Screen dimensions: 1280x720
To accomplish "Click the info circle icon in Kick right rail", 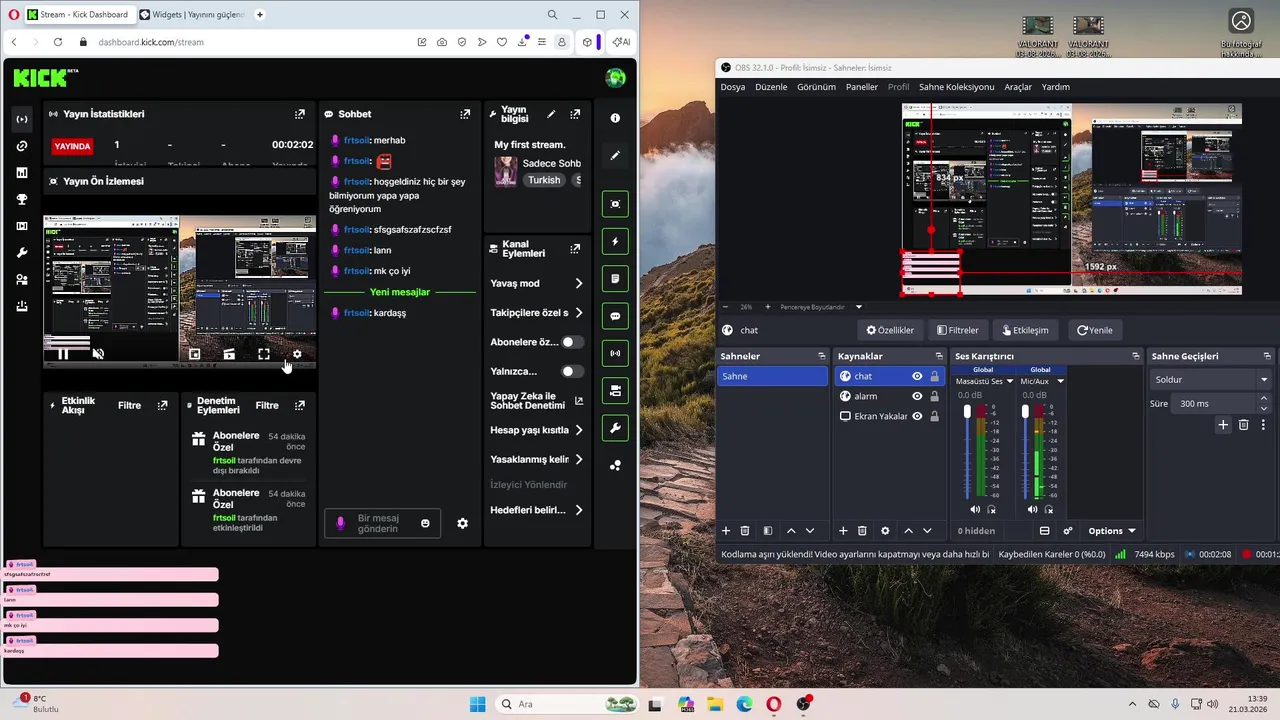I will (615, 118).
